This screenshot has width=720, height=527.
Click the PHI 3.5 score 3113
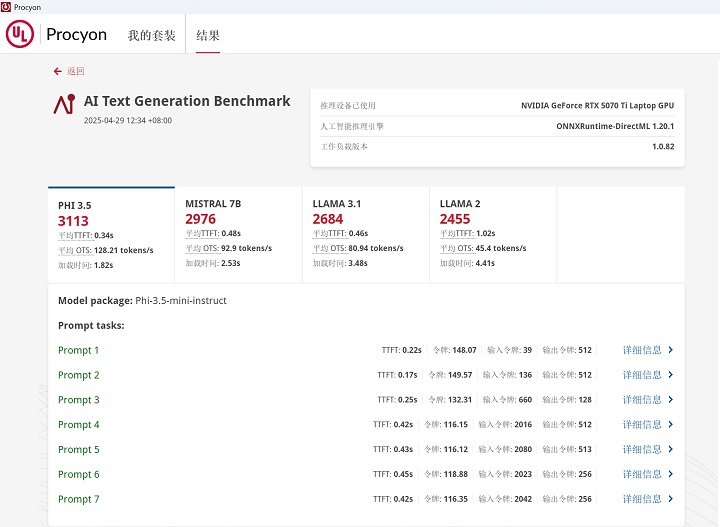tap(73, 221)
